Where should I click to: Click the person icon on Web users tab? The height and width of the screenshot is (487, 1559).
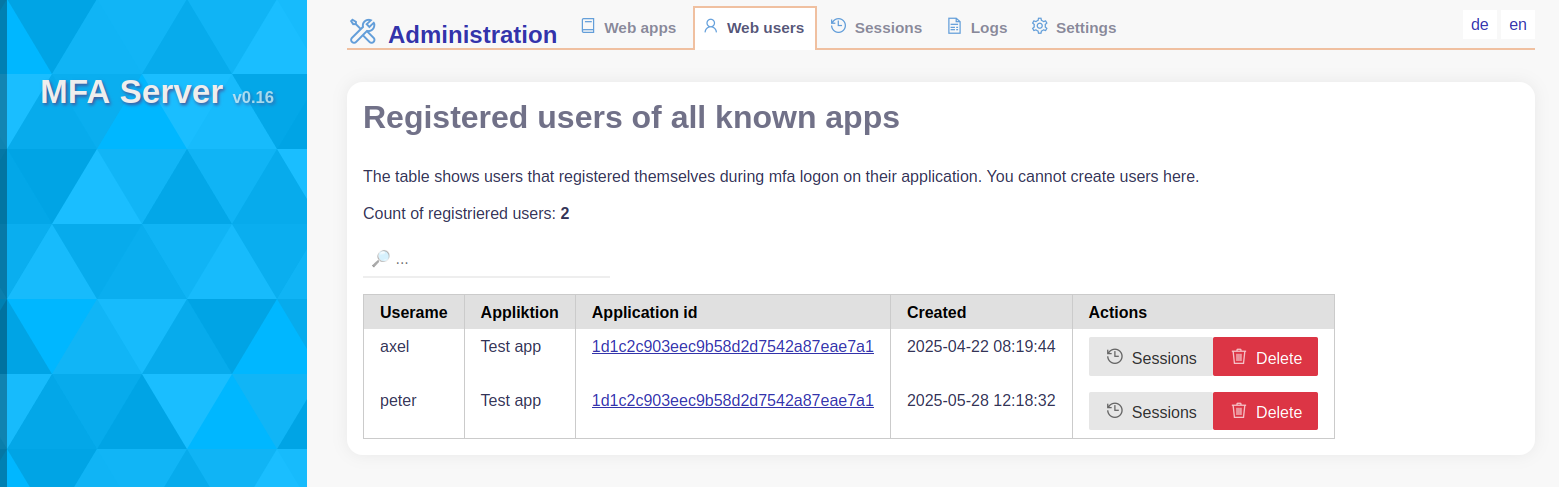click(x=711, y=26)
